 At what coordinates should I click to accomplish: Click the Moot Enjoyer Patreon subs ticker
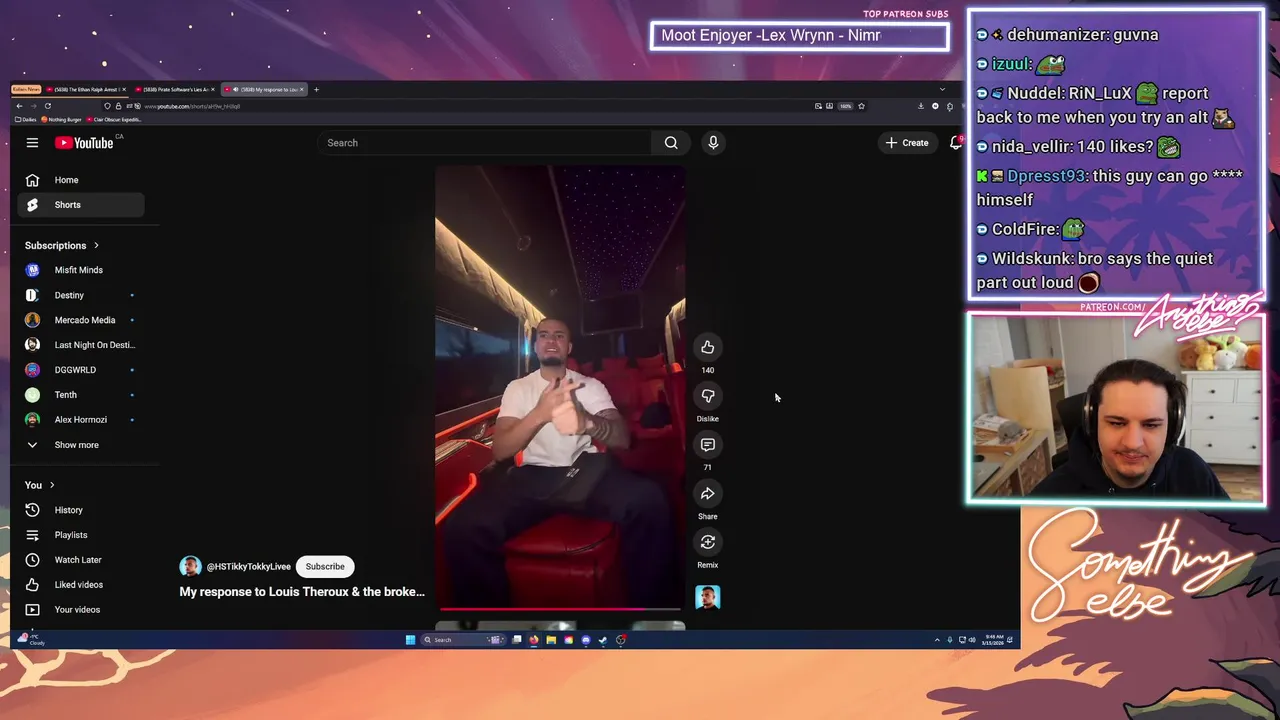pyautogui.click(x=799, y=36)
